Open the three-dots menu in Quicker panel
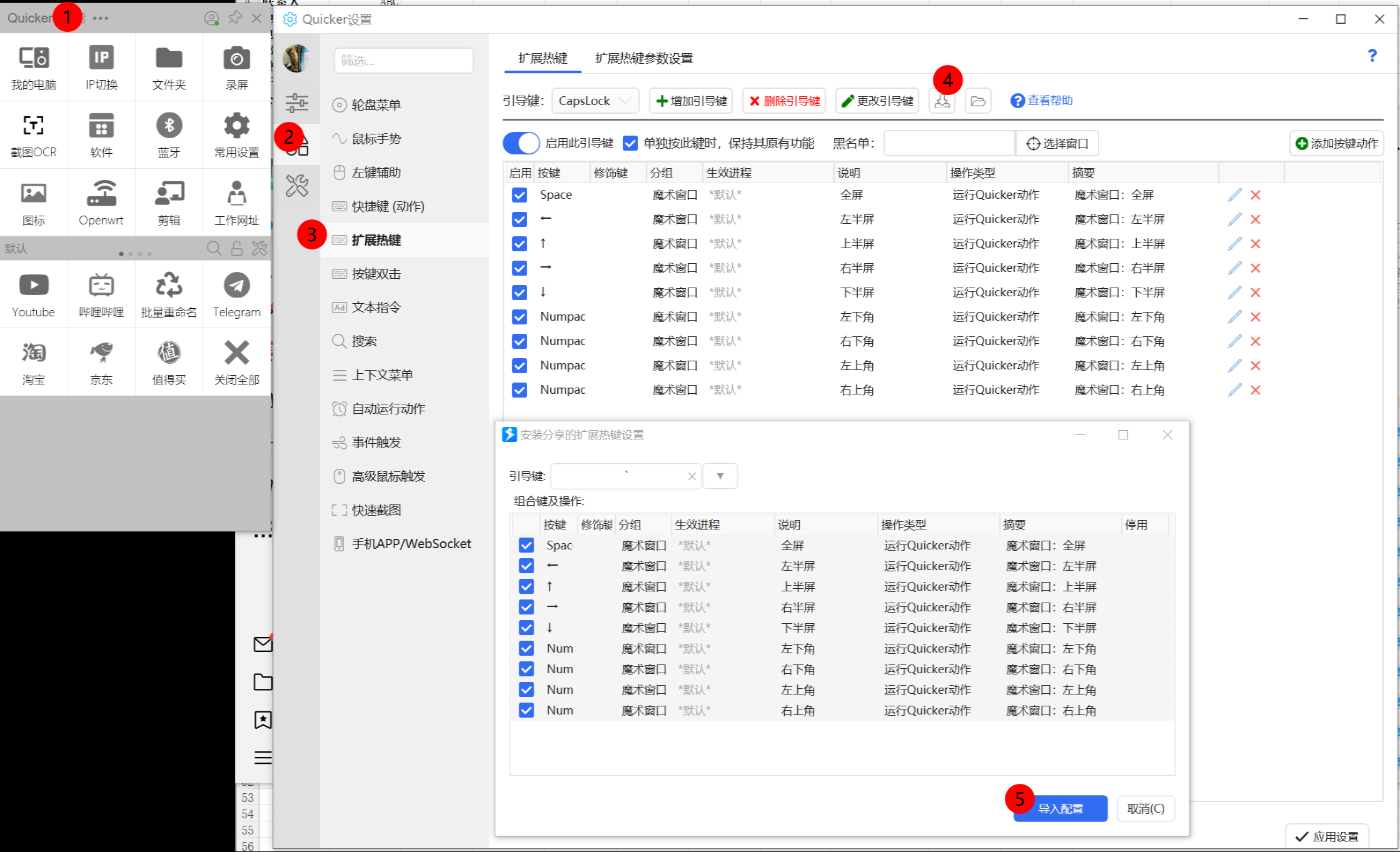 [x=101, y=18]
